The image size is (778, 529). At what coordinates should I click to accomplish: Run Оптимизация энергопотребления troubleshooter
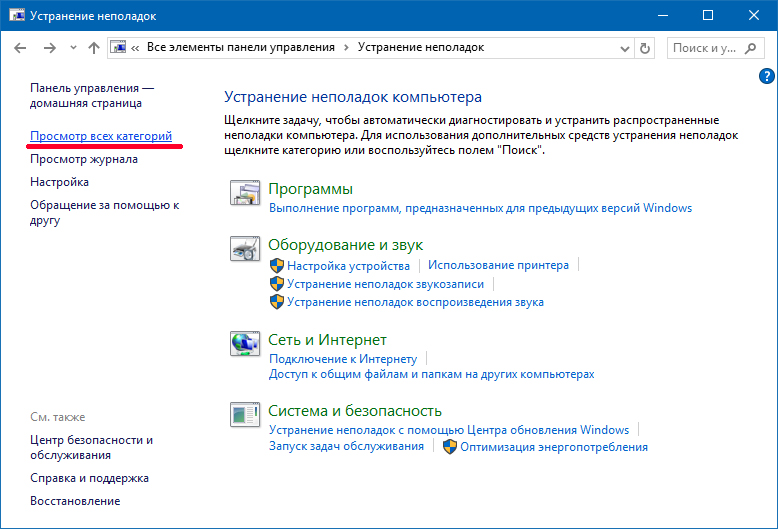554,447
